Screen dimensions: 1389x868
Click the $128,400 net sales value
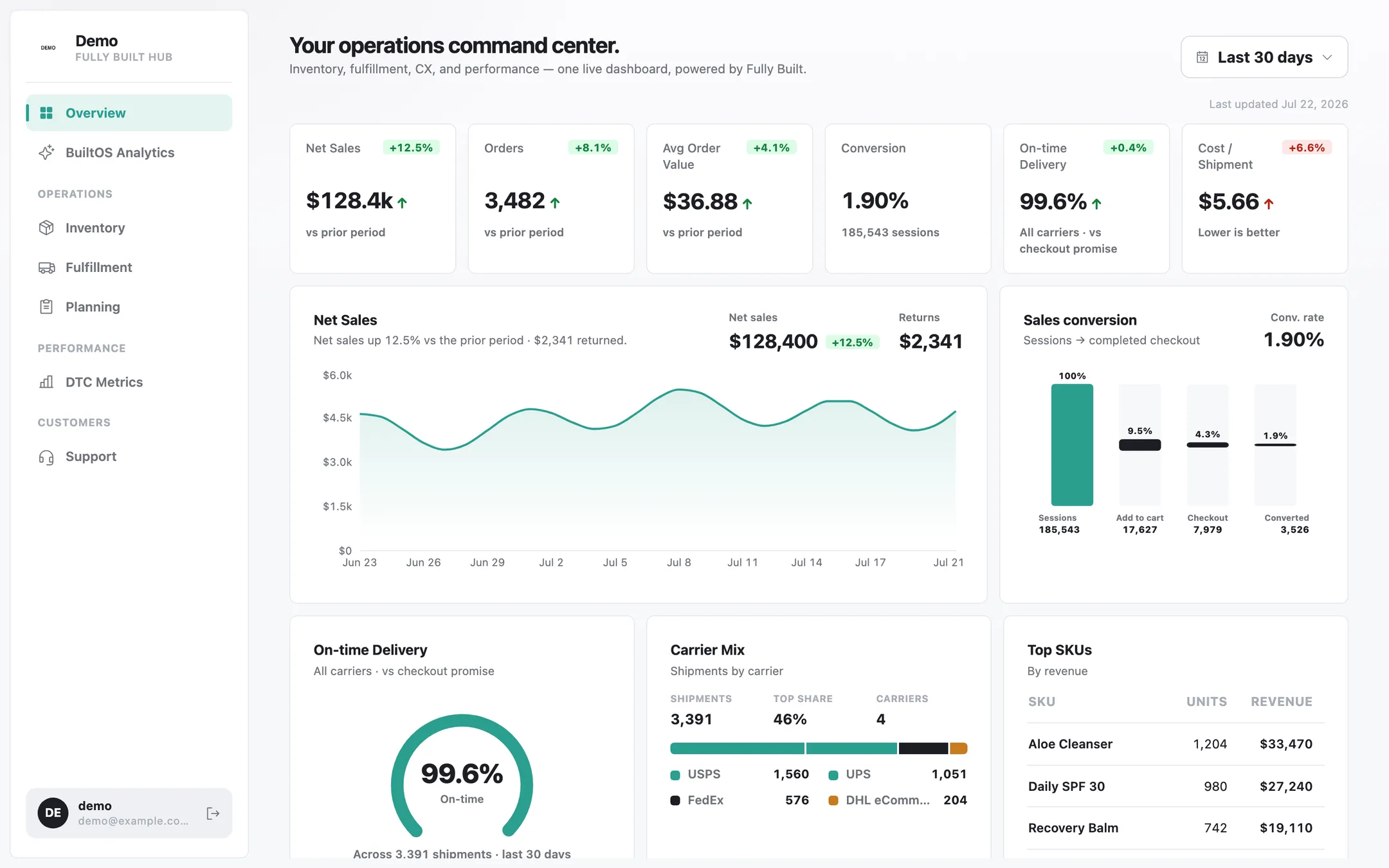point(773,341)
